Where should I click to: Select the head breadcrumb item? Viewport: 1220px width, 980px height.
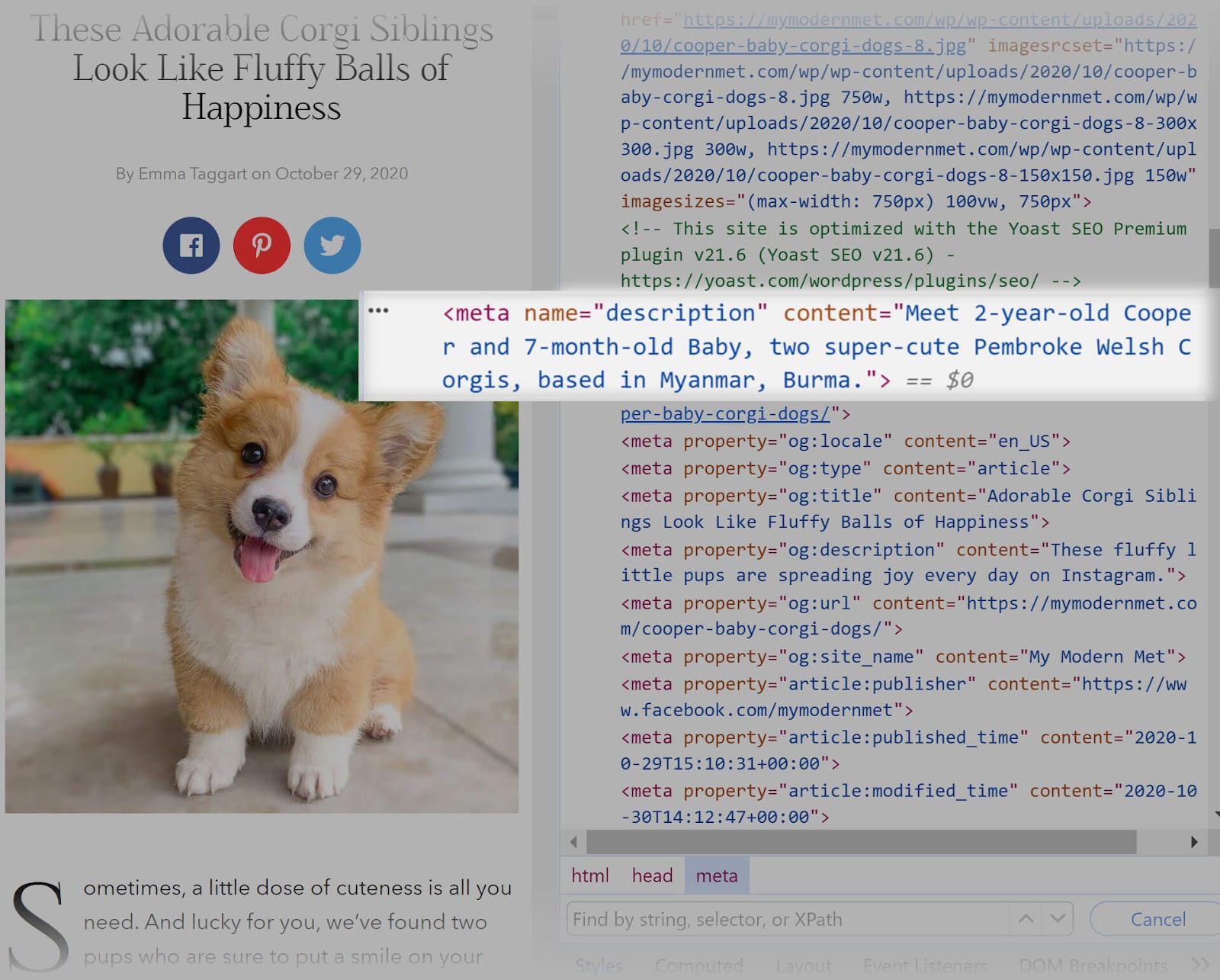point(651,876)
